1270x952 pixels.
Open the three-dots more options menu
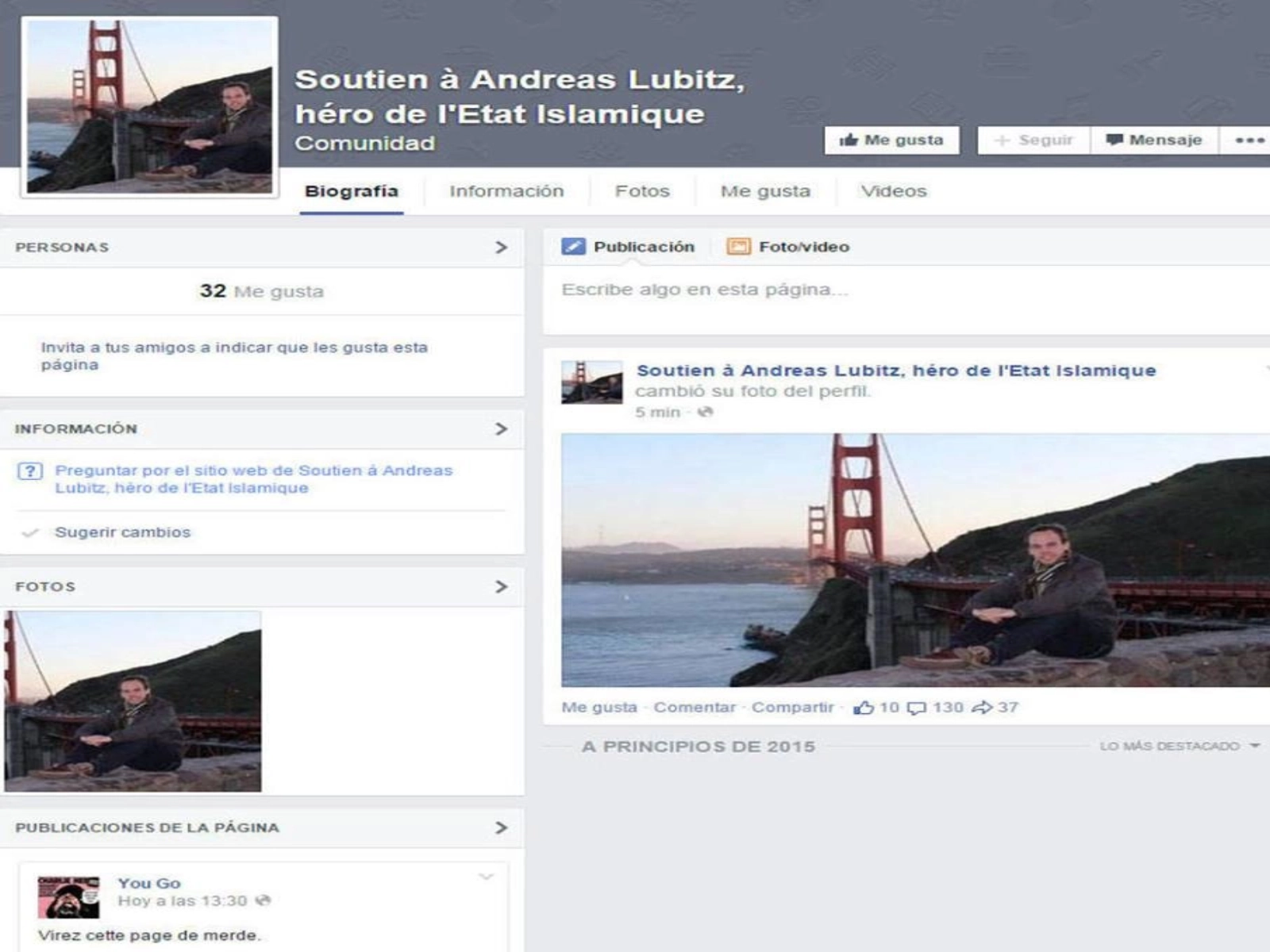point(1249,140)
